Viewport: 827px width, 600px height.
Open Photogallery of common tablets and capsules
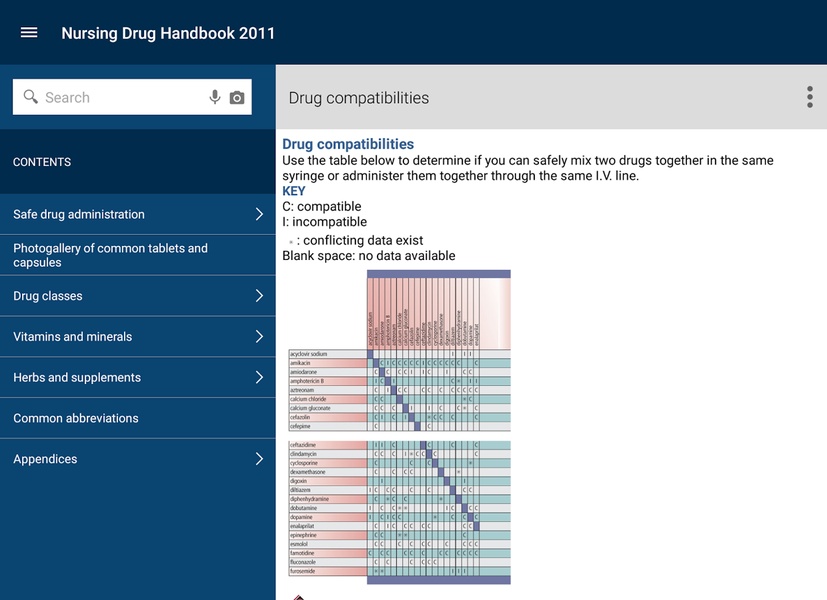138,255
